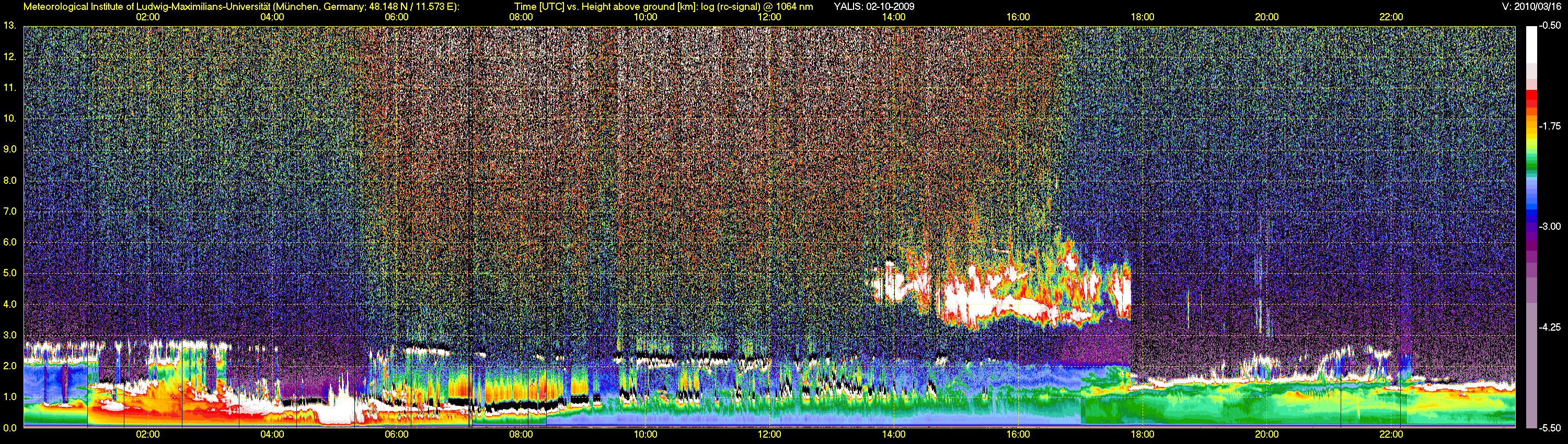The width and height of the screenshot is (1568, 444).
Task: Click the 12. height axis label
Action: (x=10, y=56)
